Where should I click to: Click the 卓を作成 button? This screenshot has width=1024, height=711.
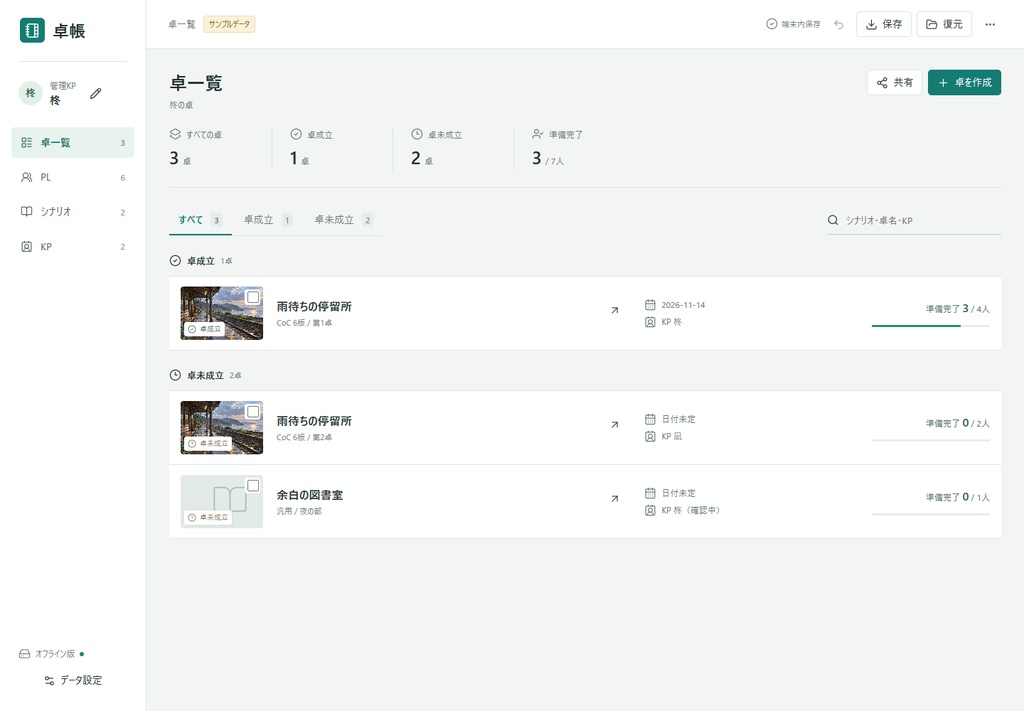[965, 82]
